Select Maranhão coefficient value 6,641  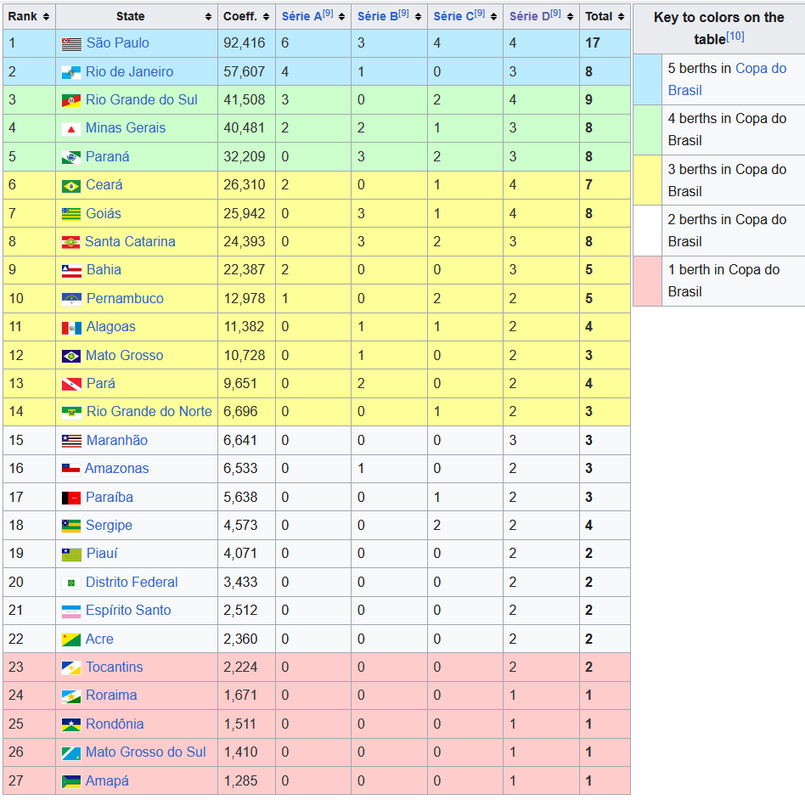[240, 441]
